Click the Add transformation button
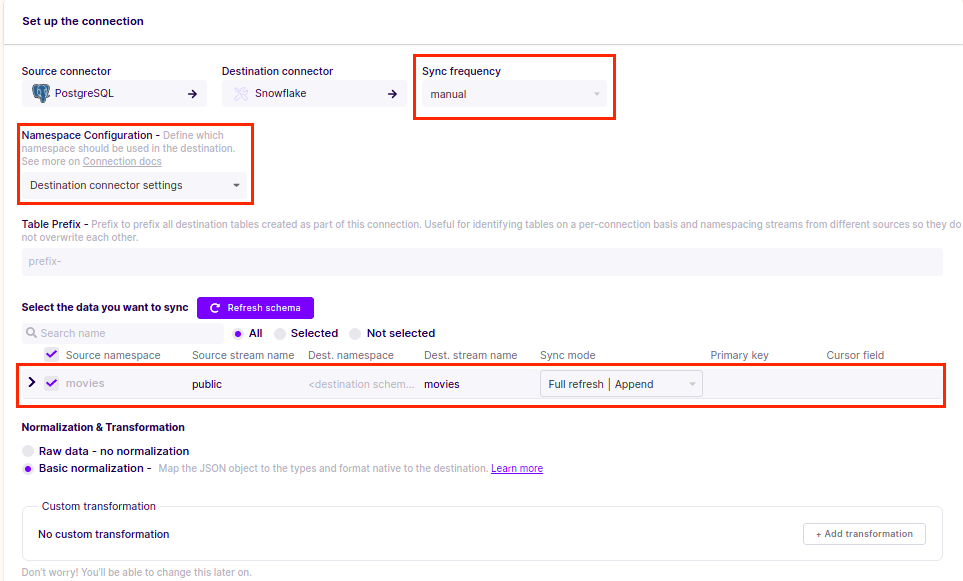The width and height of the screenshot is (963, 581). pos(863,533)
